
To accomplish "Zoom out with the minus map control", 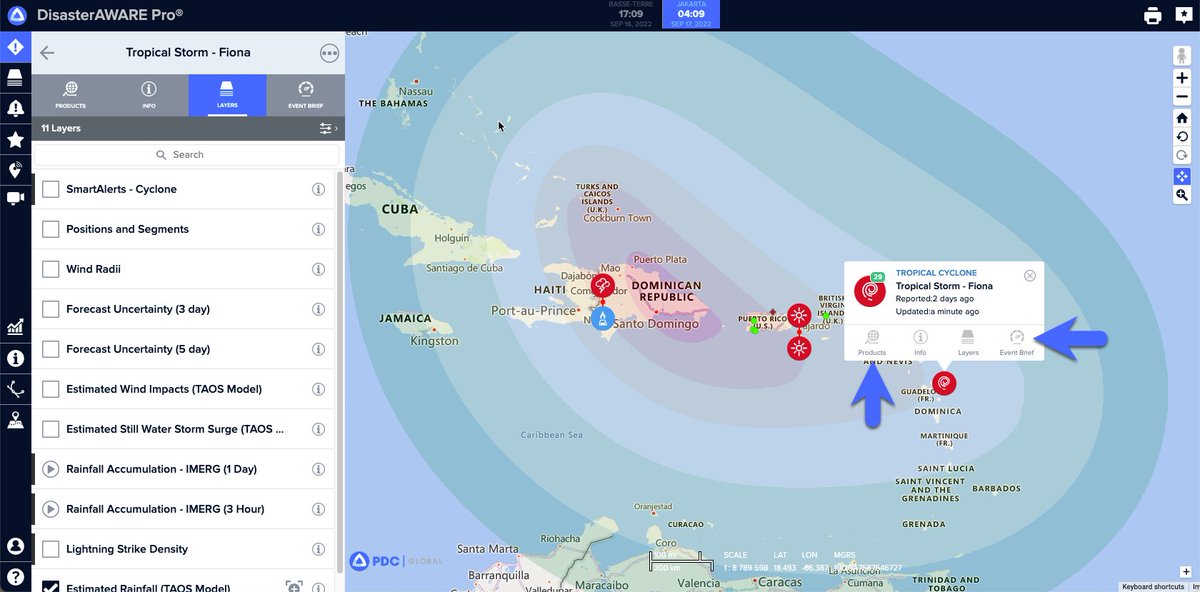I will [1182, 97].
